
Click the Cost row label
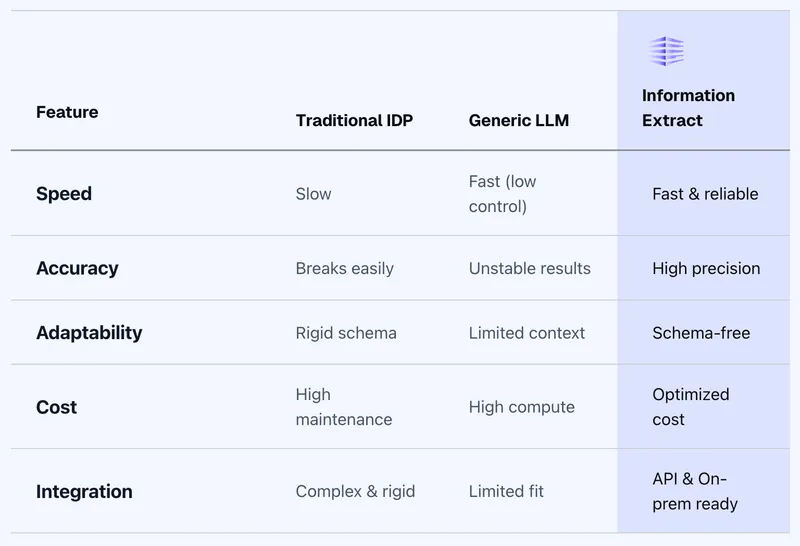coord(56,407)
